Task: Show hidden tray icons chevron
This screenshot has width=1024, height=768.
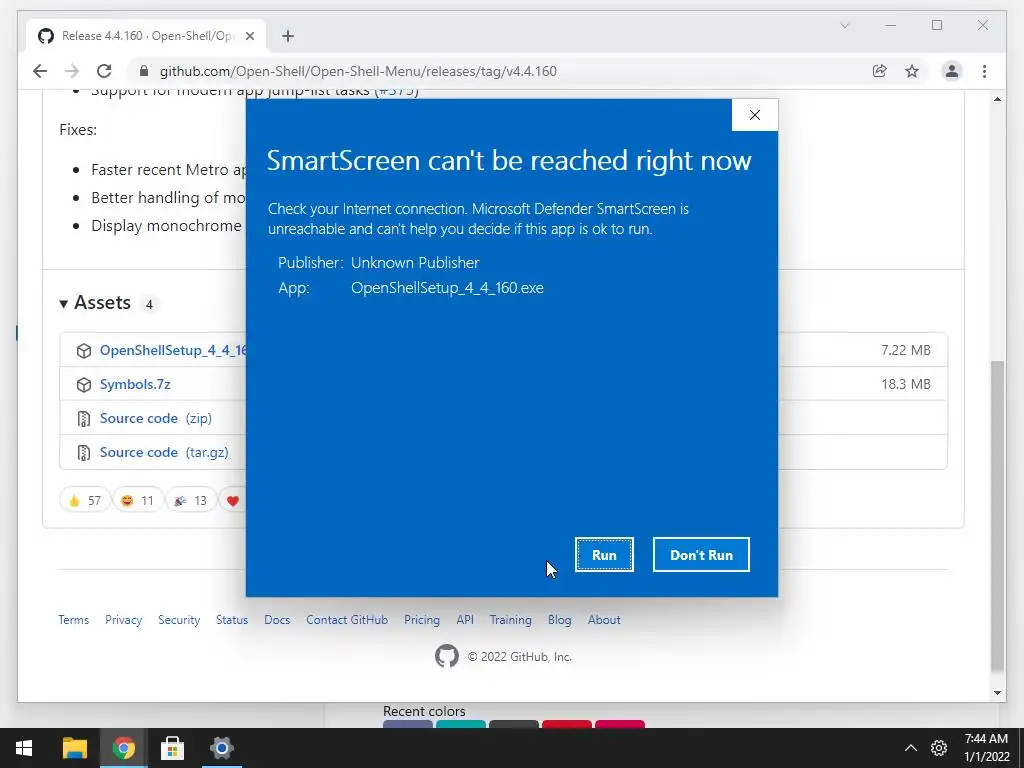Action: (x=910, y=748)
